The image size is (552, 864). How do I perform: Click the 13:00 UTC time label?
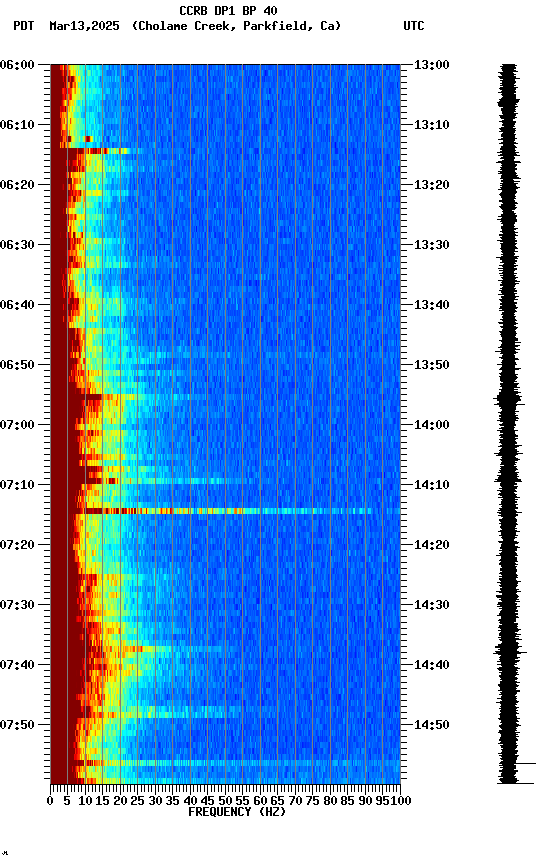[432, 65]
